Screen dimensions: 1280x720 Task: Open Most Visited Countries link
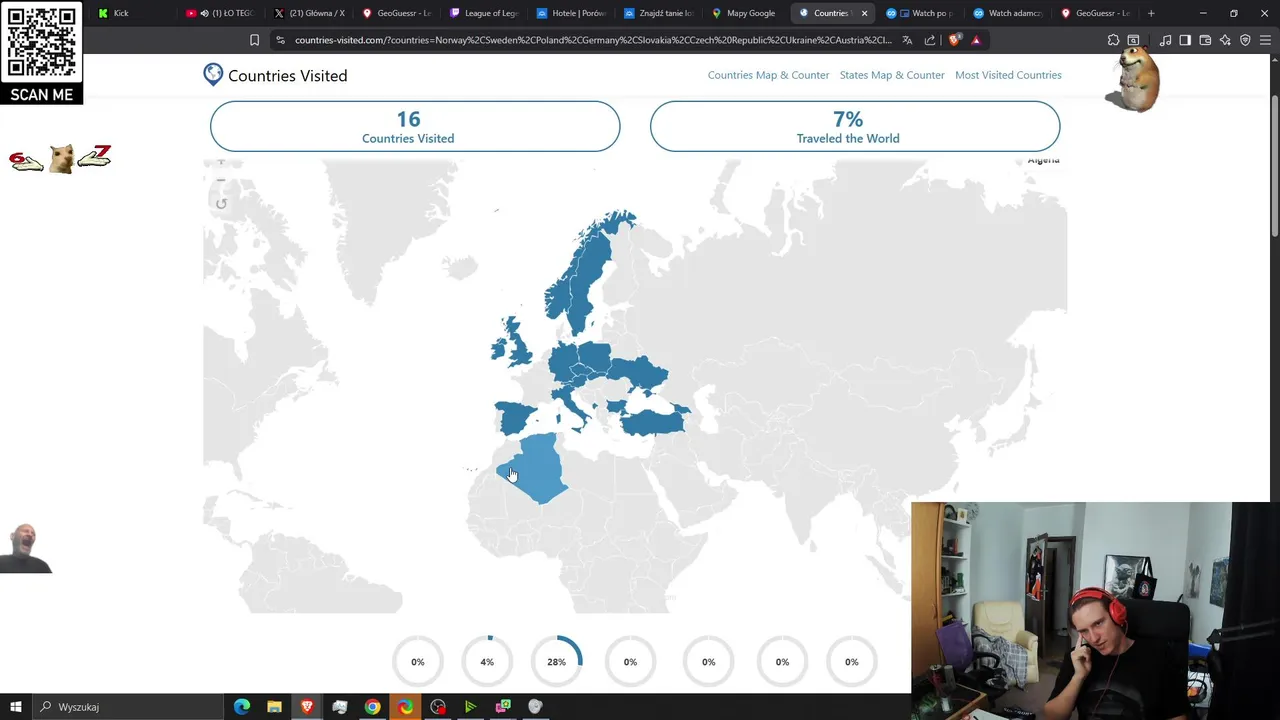point(1008,75)
